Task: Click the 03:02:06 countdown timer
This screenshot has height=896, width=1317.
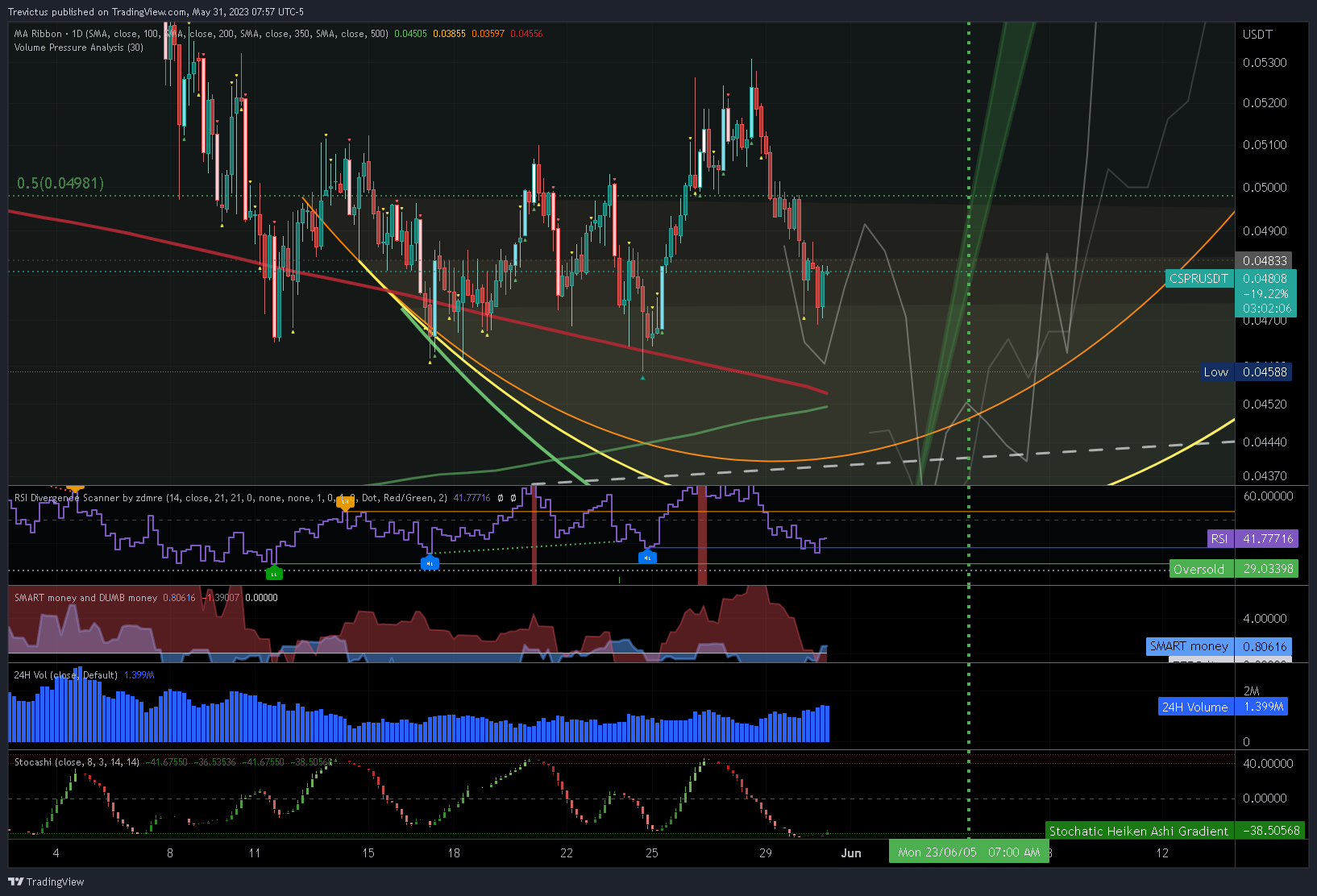Action: pyautogui.click(x=1265, y=309)
